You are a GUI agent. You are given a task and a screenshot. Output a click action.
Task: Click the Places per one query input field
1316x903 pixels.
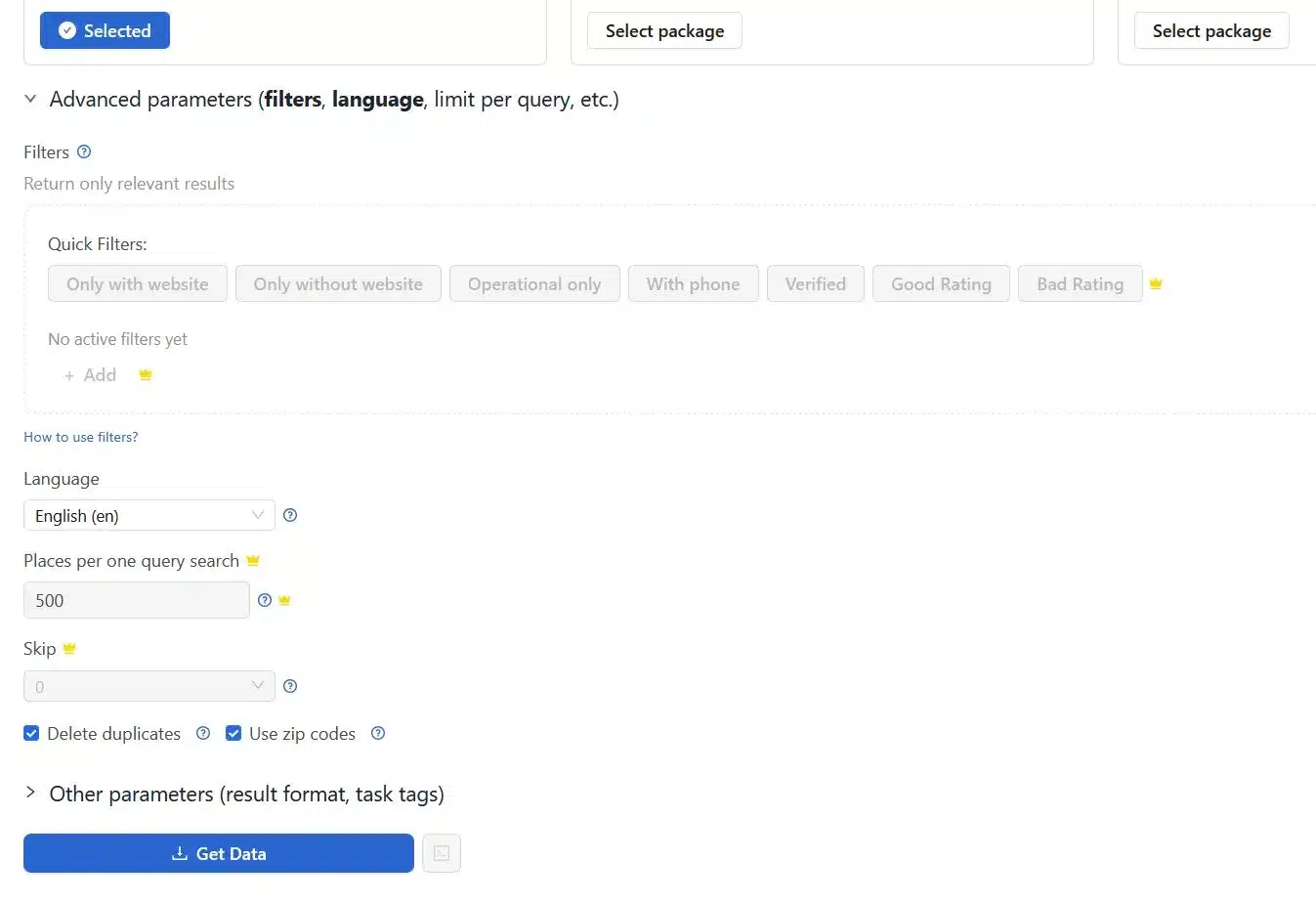(136, 600)
